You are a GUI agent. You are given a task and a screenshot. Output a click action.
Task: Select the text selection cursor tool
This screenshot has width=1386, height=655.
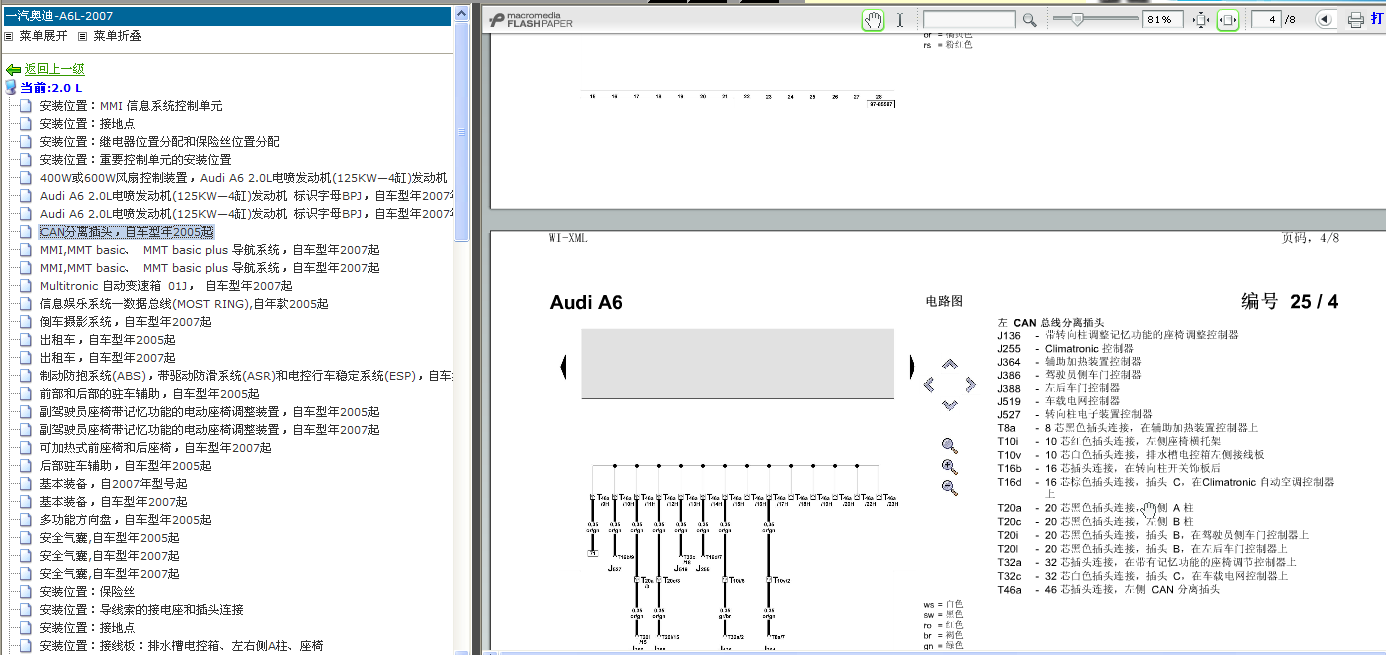900,20
